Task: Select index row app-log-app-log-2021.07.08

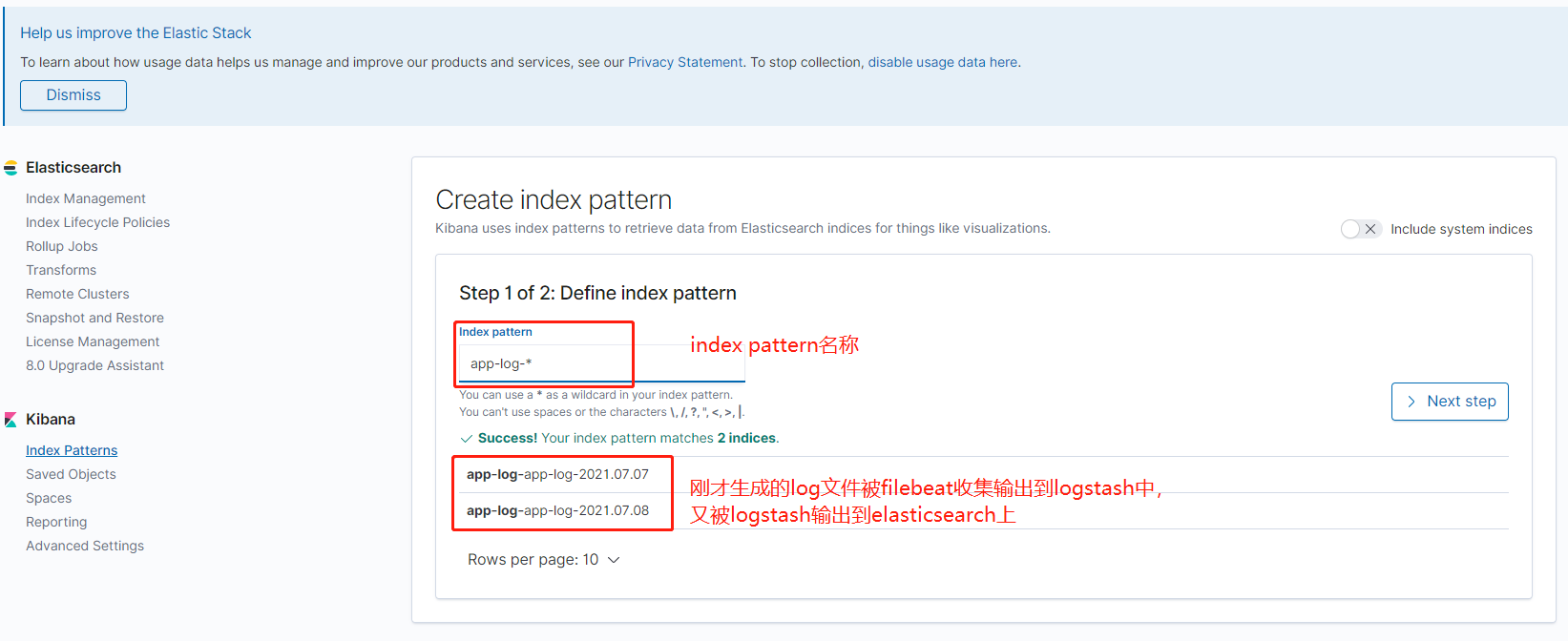Action: (984, 511)
